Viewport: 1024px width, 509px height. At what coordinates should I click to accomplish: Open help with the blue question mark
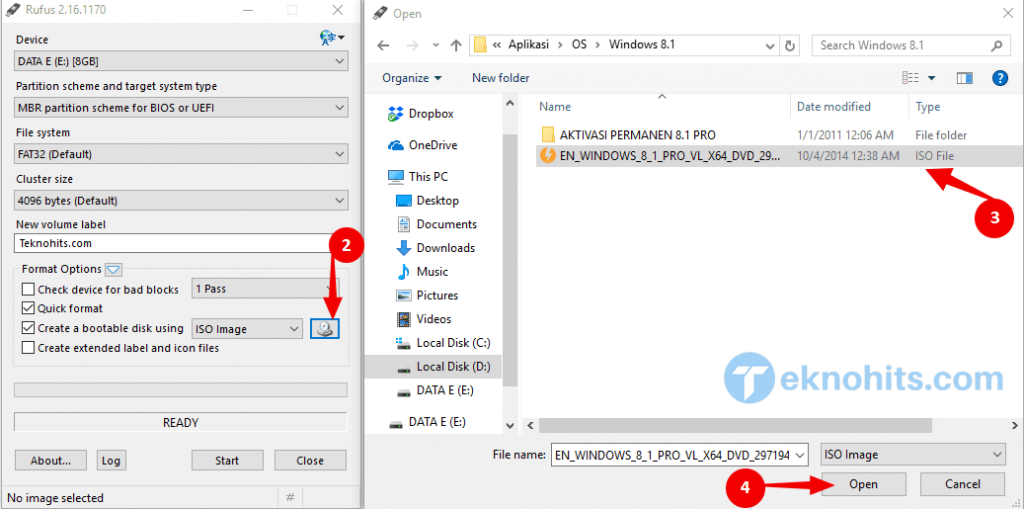pos(1000,78)
